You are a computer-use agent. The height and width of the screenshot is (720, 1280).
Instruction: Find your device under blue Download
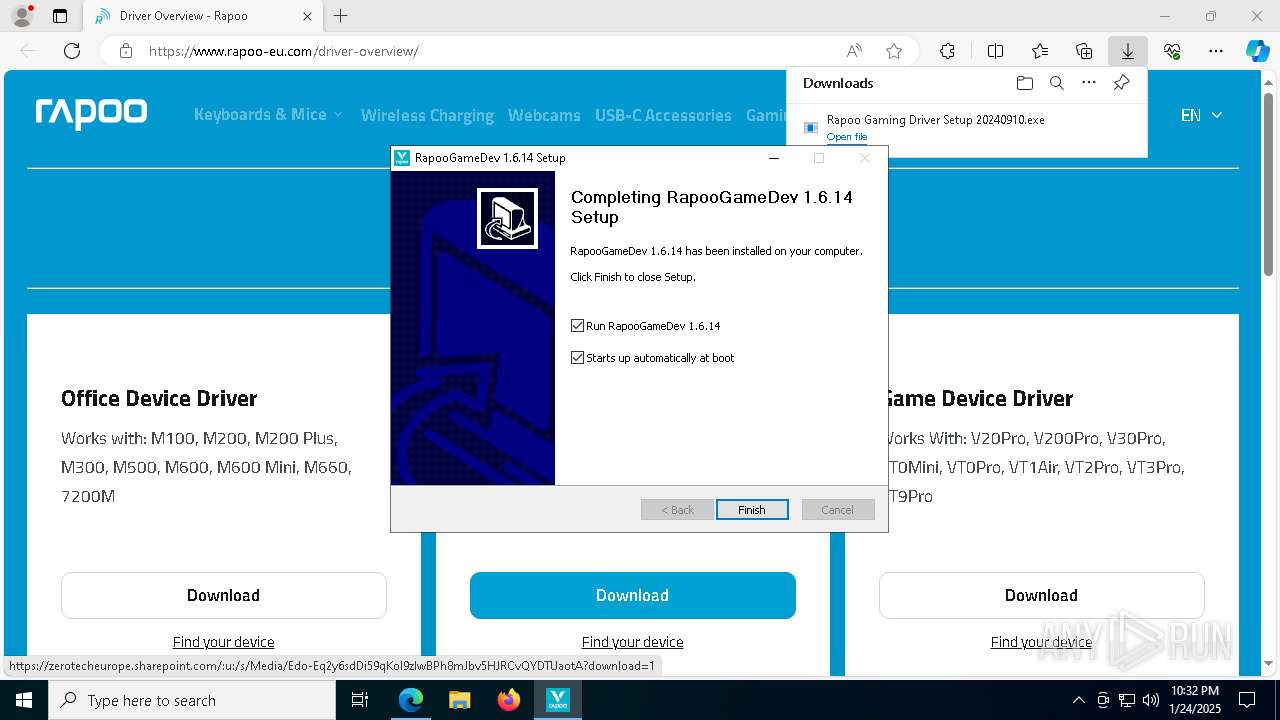click(x=633, y=642)
